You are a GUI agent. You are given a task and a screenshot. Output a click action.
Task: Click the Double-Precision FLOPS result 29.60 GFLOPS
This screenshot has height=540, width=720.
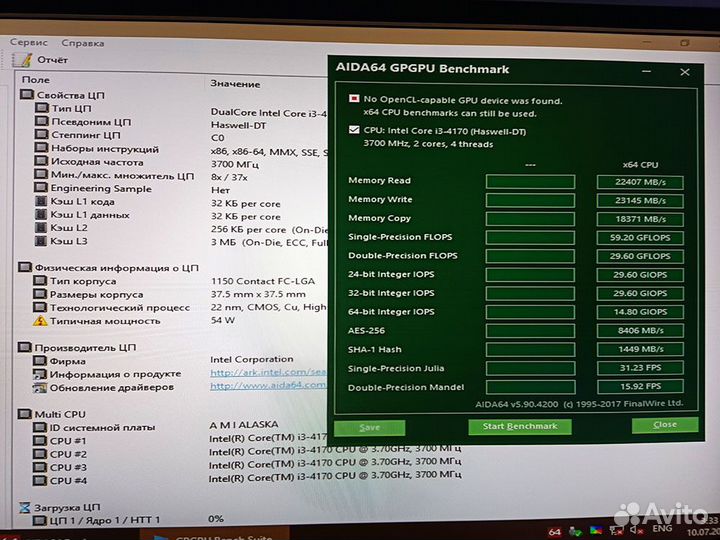640,256
